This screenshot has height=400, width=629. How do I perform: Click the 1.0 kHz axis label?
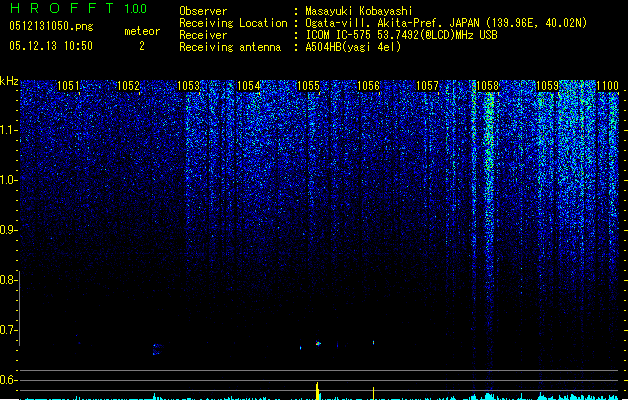[8, 180]
